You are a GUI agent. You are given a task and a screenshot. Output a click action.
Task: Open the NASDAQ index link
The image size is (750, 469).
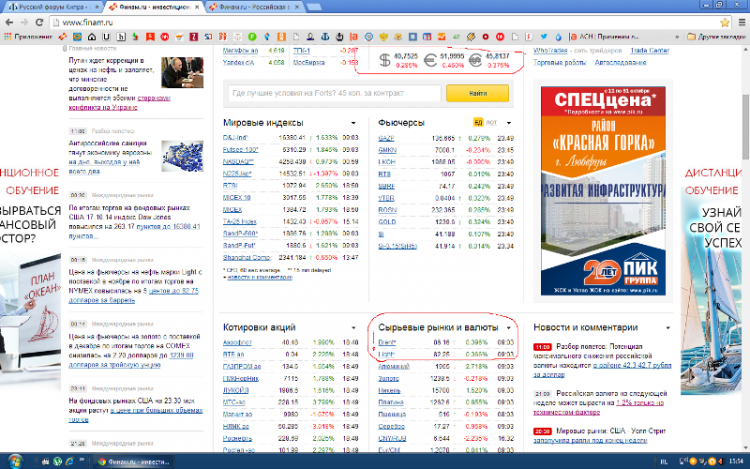238,162
